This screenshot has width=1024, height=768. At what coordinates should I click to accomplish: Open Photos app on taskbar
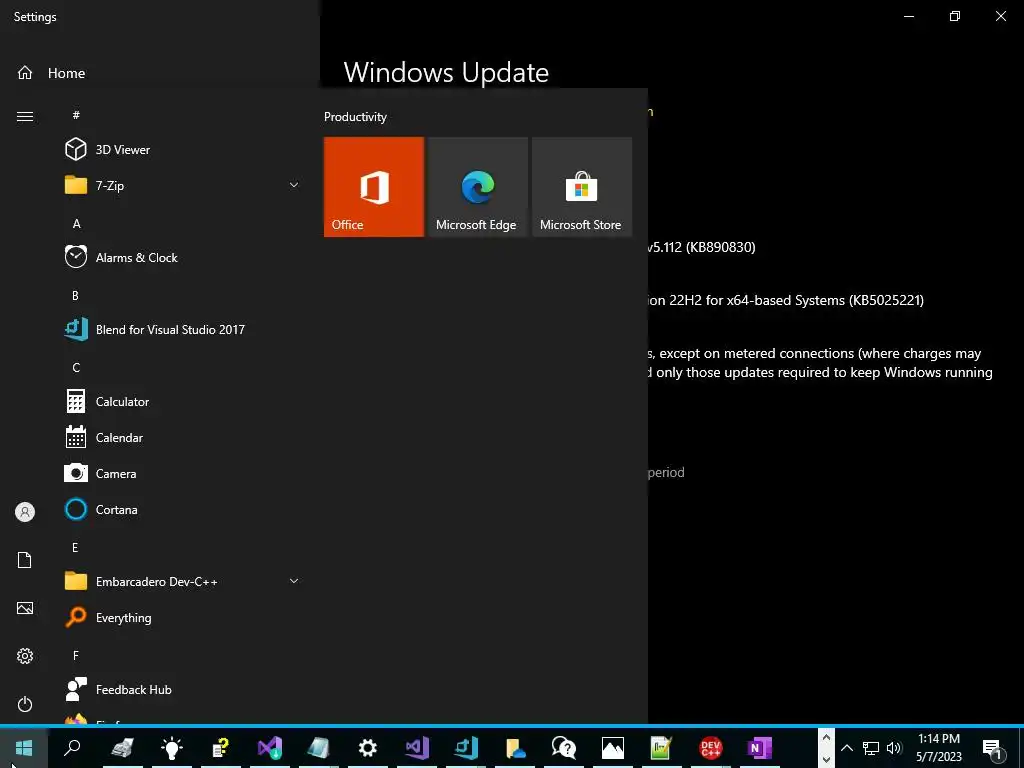[x=613, y=748]
